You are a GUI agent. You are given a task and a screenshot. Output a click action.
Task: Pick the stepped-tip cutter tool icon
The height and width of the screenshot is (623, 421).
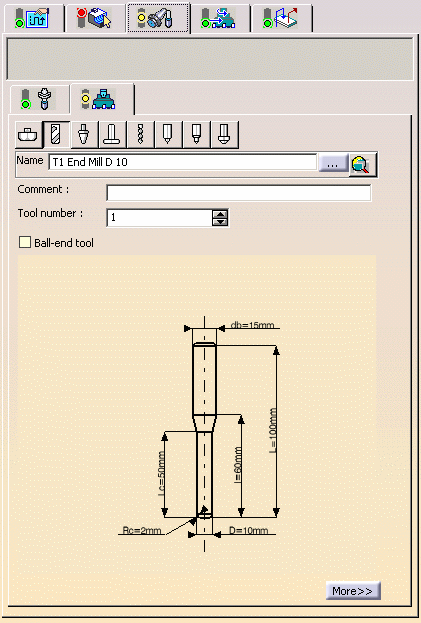point(196,135)
